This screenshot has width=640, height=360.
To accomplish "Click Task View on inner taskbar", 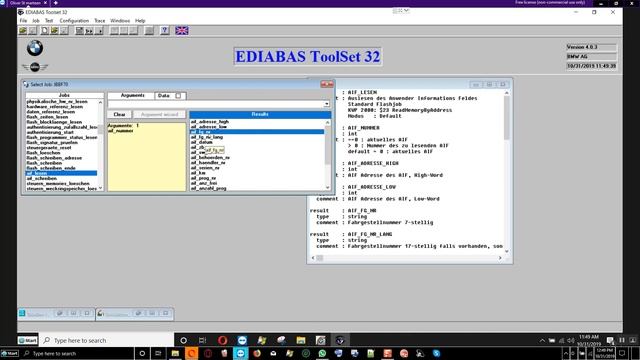I will (x=202, y=340).
